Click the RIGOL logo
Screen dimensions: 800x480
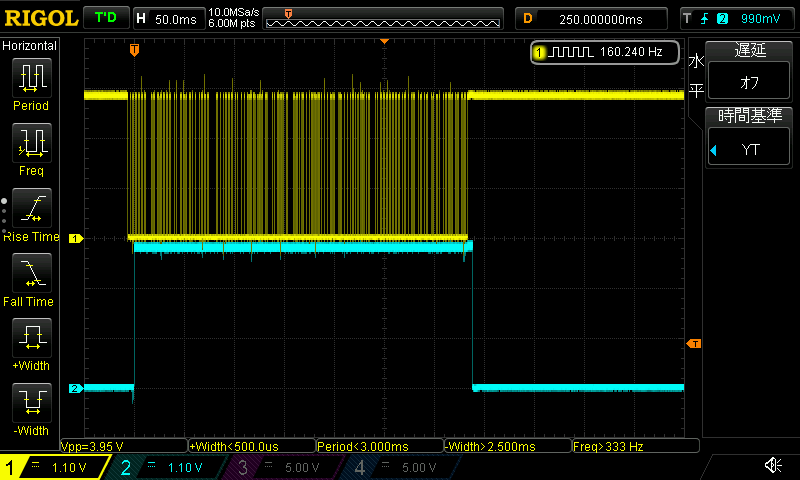coord(41,18)
